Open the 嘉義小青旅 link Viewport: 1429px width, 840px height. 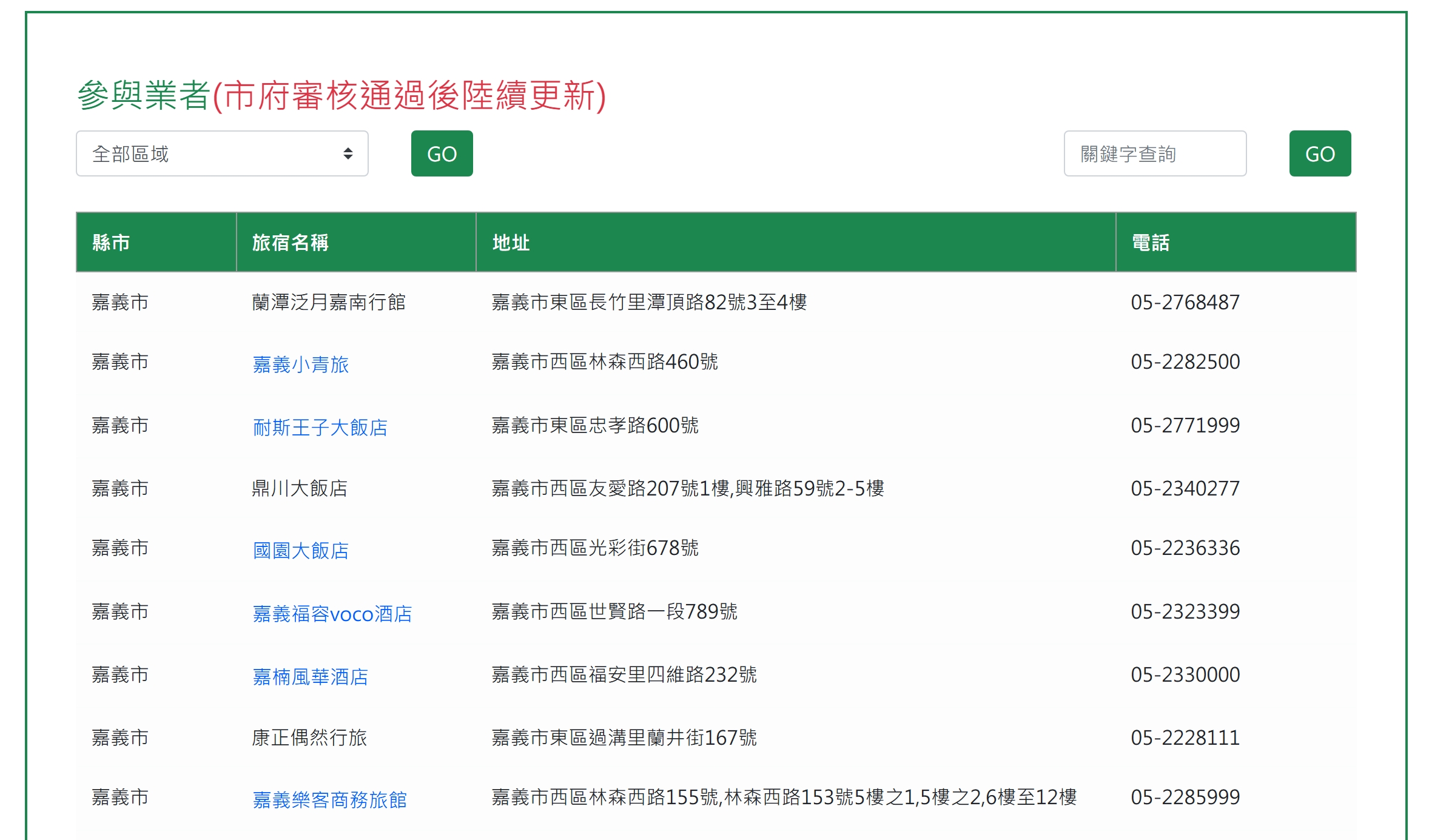pos(300,365)
